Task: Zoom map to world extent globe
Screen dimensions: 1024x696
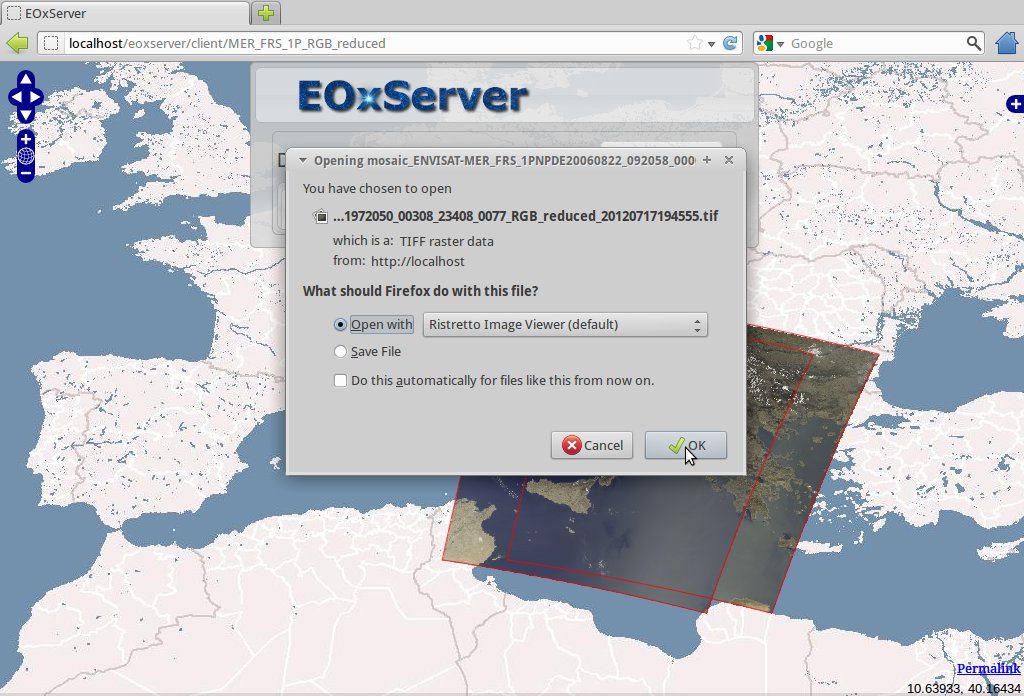Action: click(26, 156)
